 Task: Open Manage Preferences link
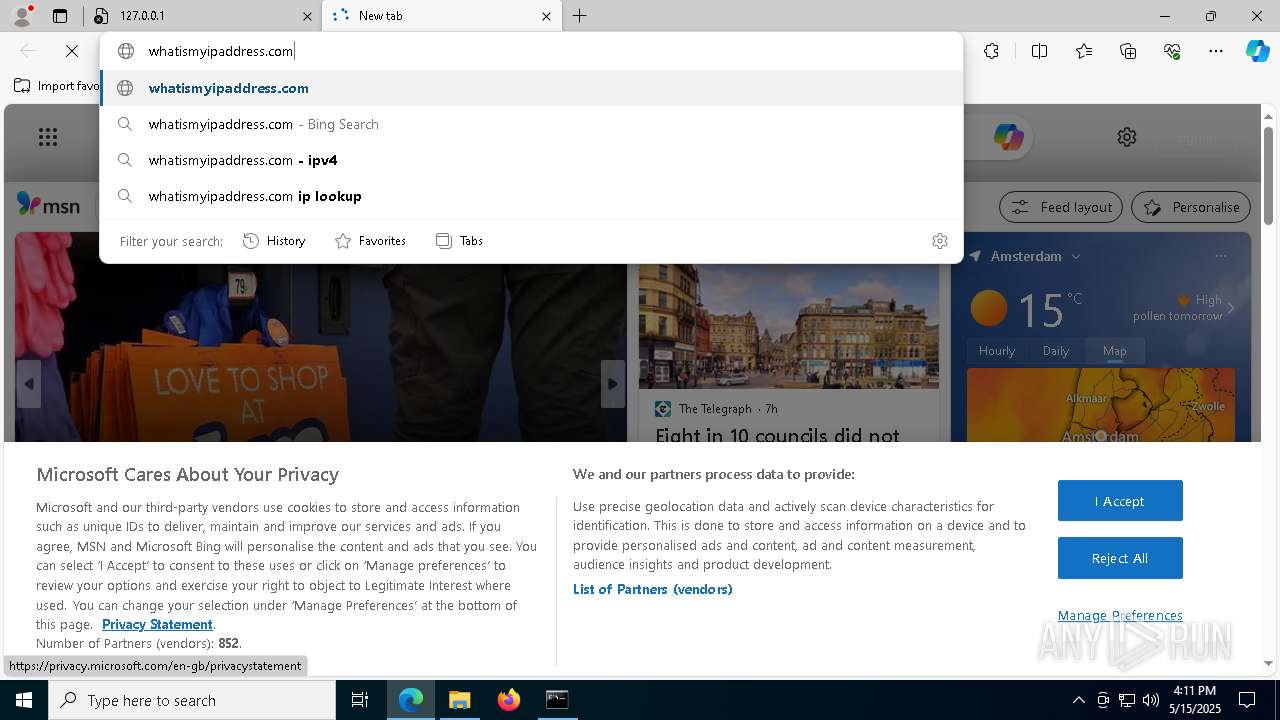(x=1120, y=615)
